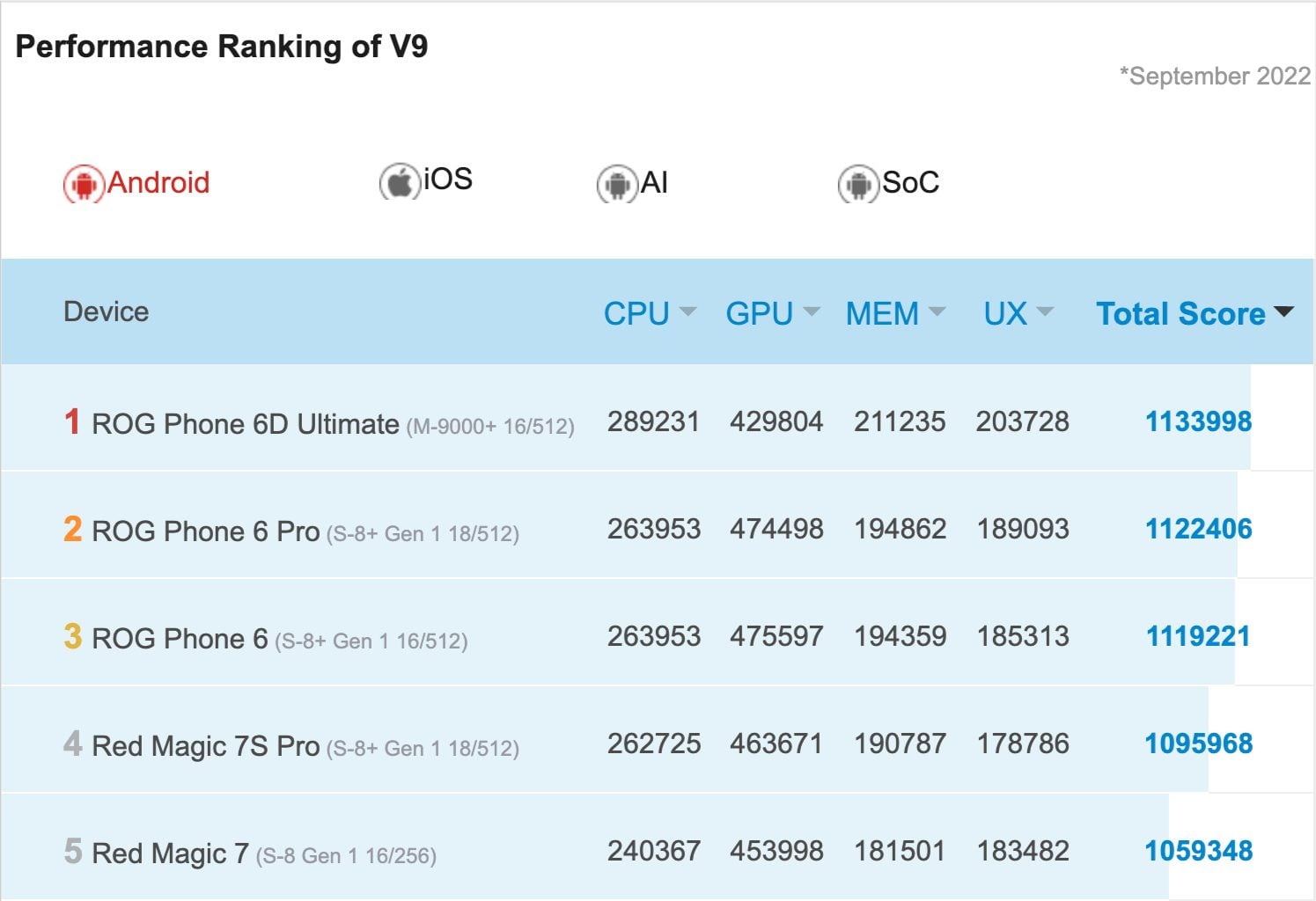1316x901 pixels.
Task: Switch to the iOS ranking tab
Action: coord(447,179)
